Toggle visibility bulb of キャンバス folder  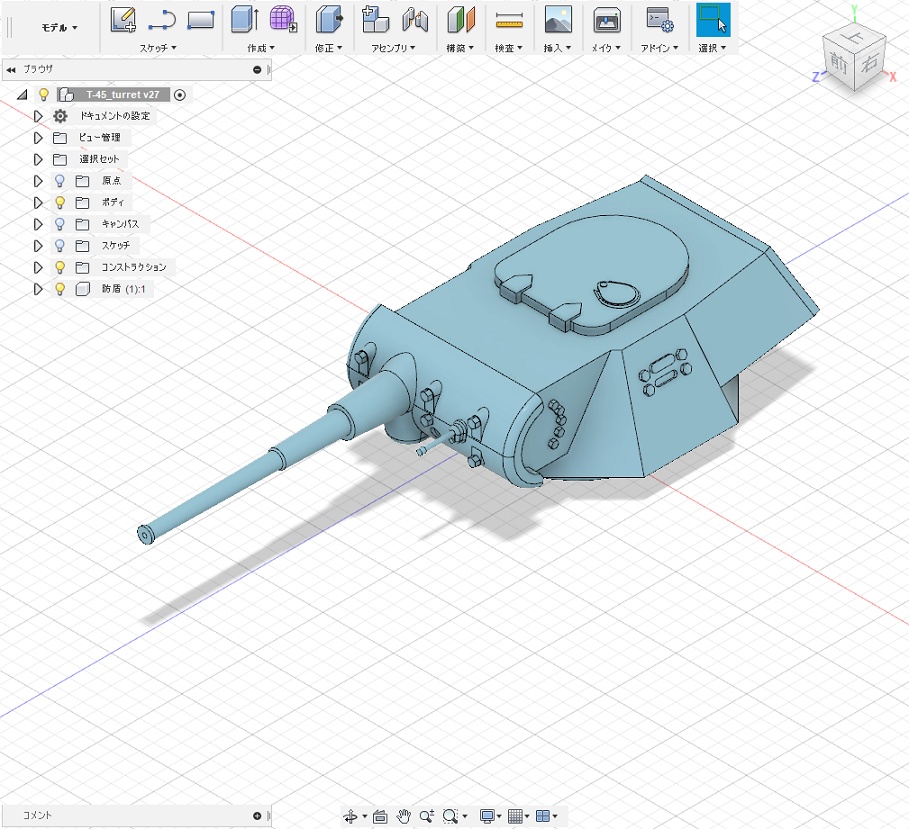59,224
